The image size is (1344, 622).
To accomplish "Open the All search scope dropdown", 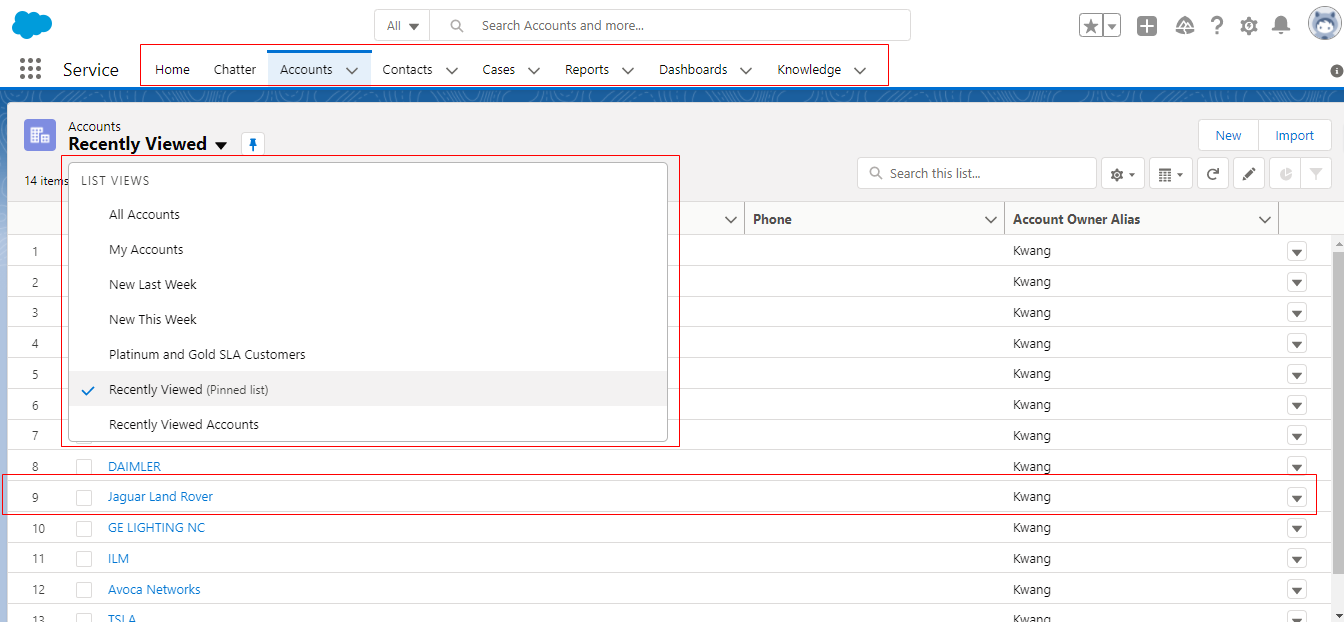I will coord(403,26).
